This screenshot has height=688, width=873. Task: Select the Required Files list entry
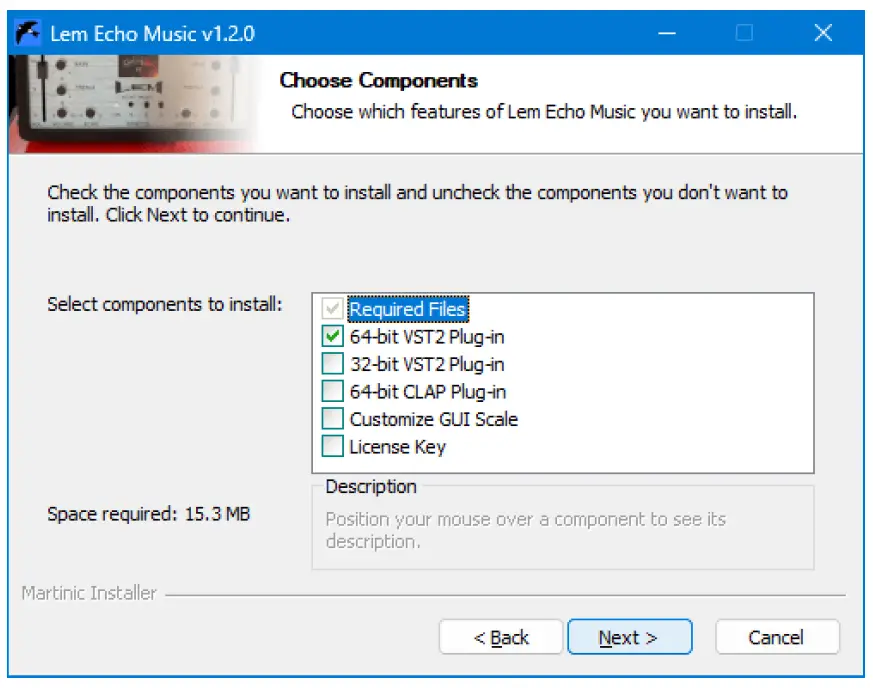tap(405, 309)
